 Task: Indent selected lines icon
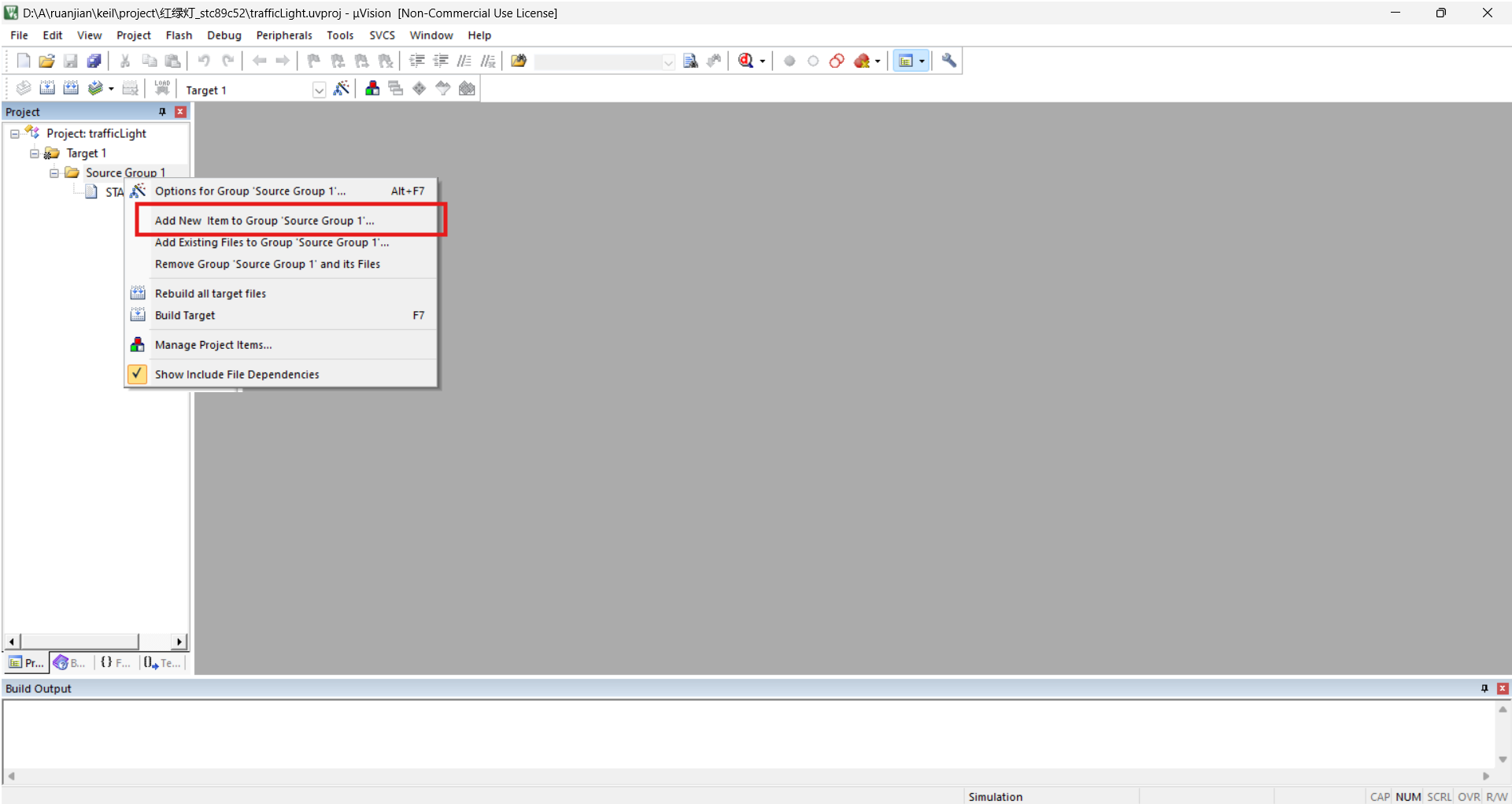tap(417, 61)
